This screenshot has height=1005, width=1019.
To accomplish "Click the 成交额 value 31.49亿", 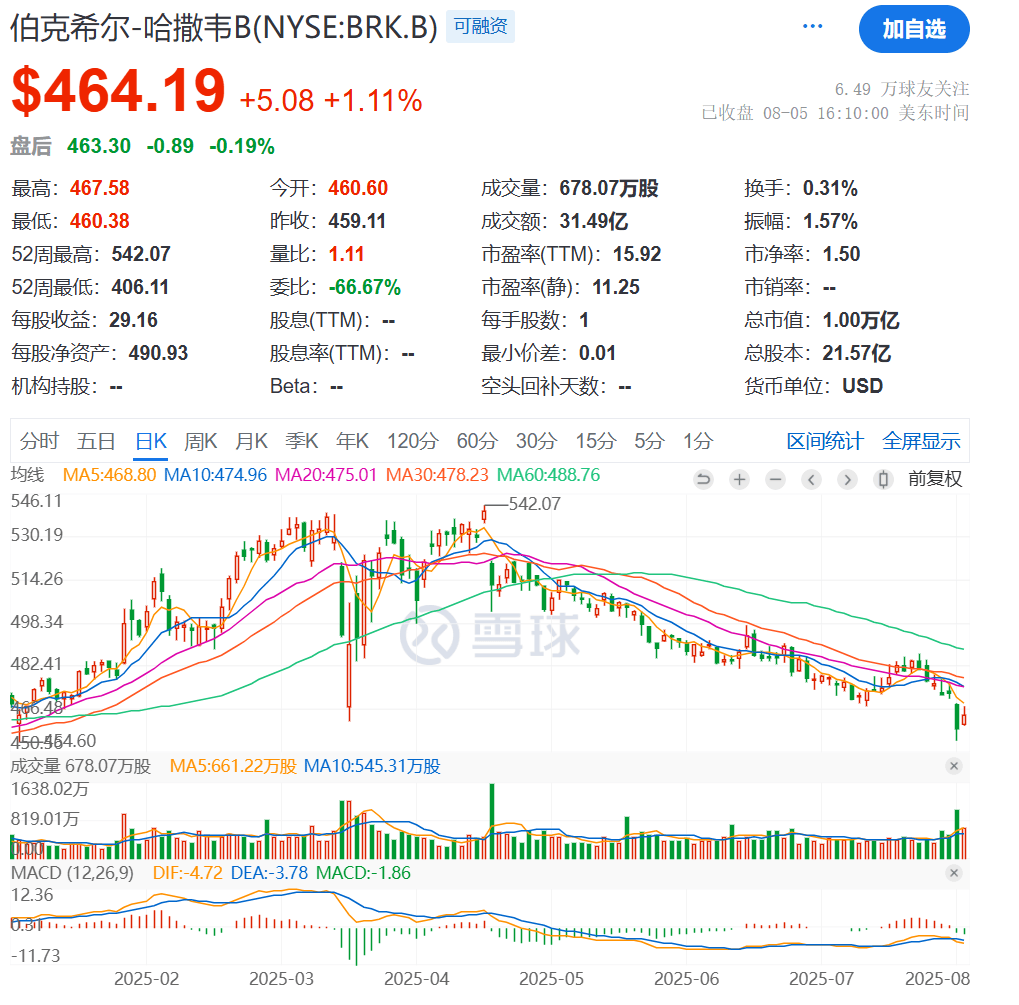I will (594, 221).
